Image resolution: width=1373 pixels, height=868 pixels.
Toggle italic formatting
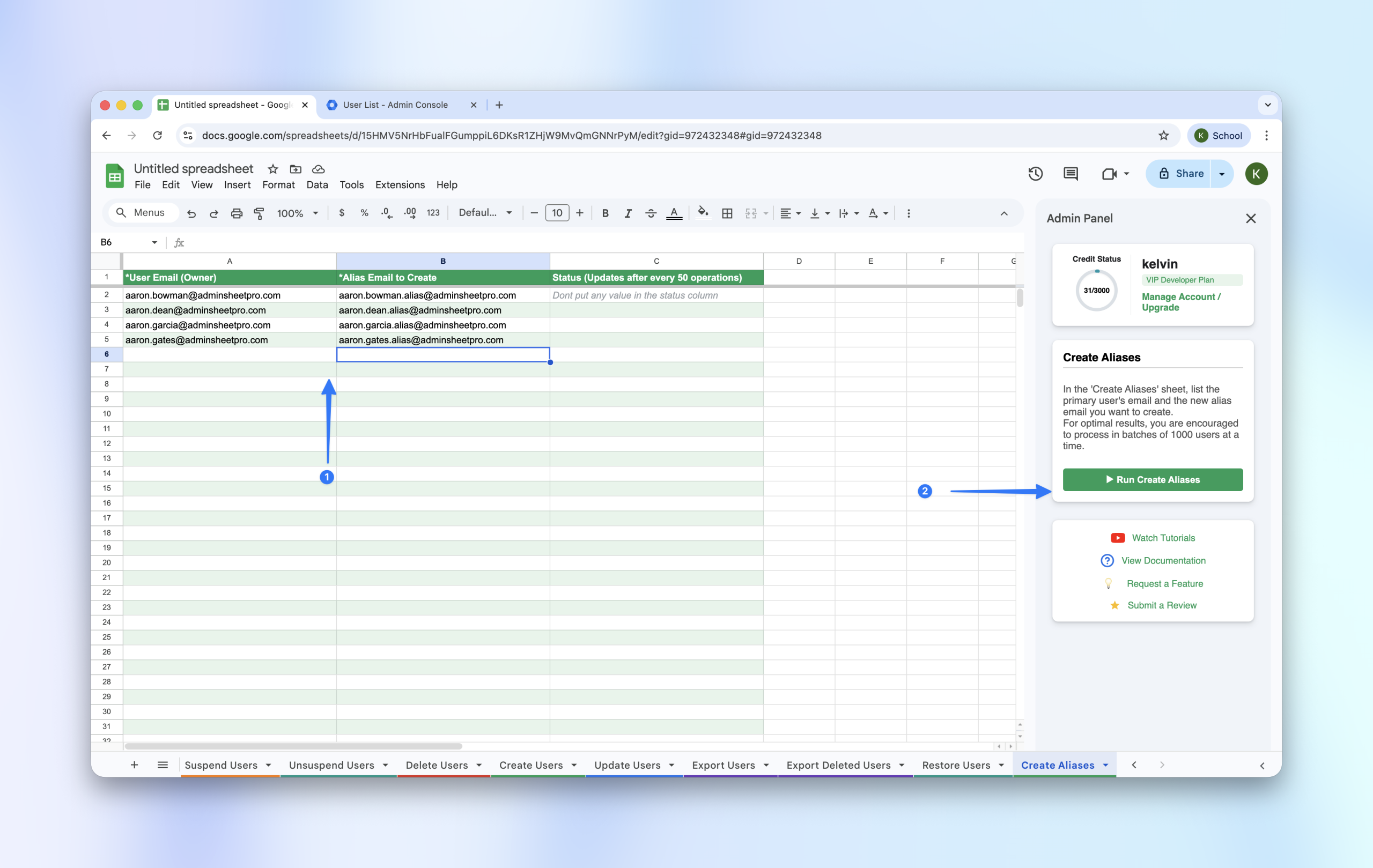point(628,213)
